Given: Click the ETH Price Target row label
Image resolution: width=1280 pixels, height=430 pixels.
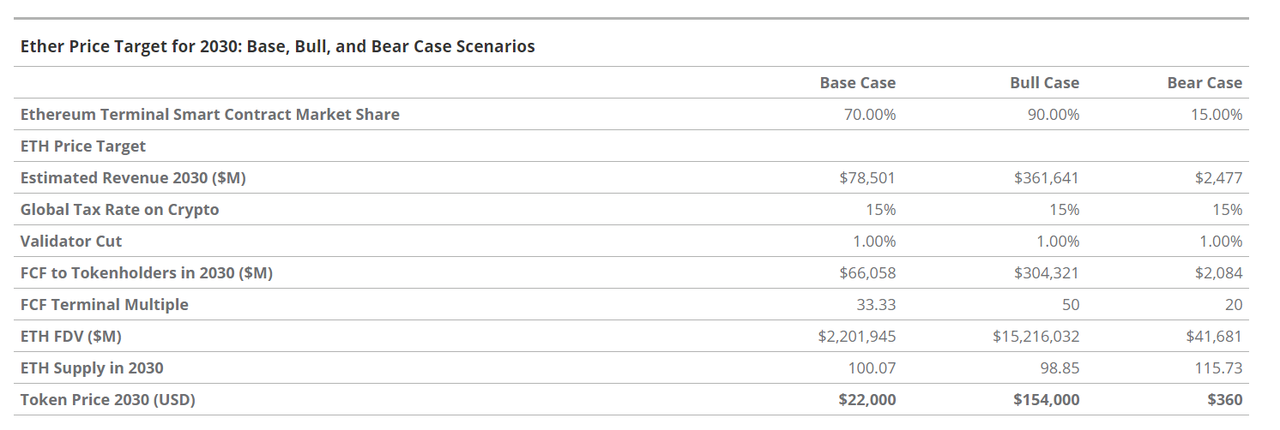Looking at the screenshot, I should click(x=83, y=146).
